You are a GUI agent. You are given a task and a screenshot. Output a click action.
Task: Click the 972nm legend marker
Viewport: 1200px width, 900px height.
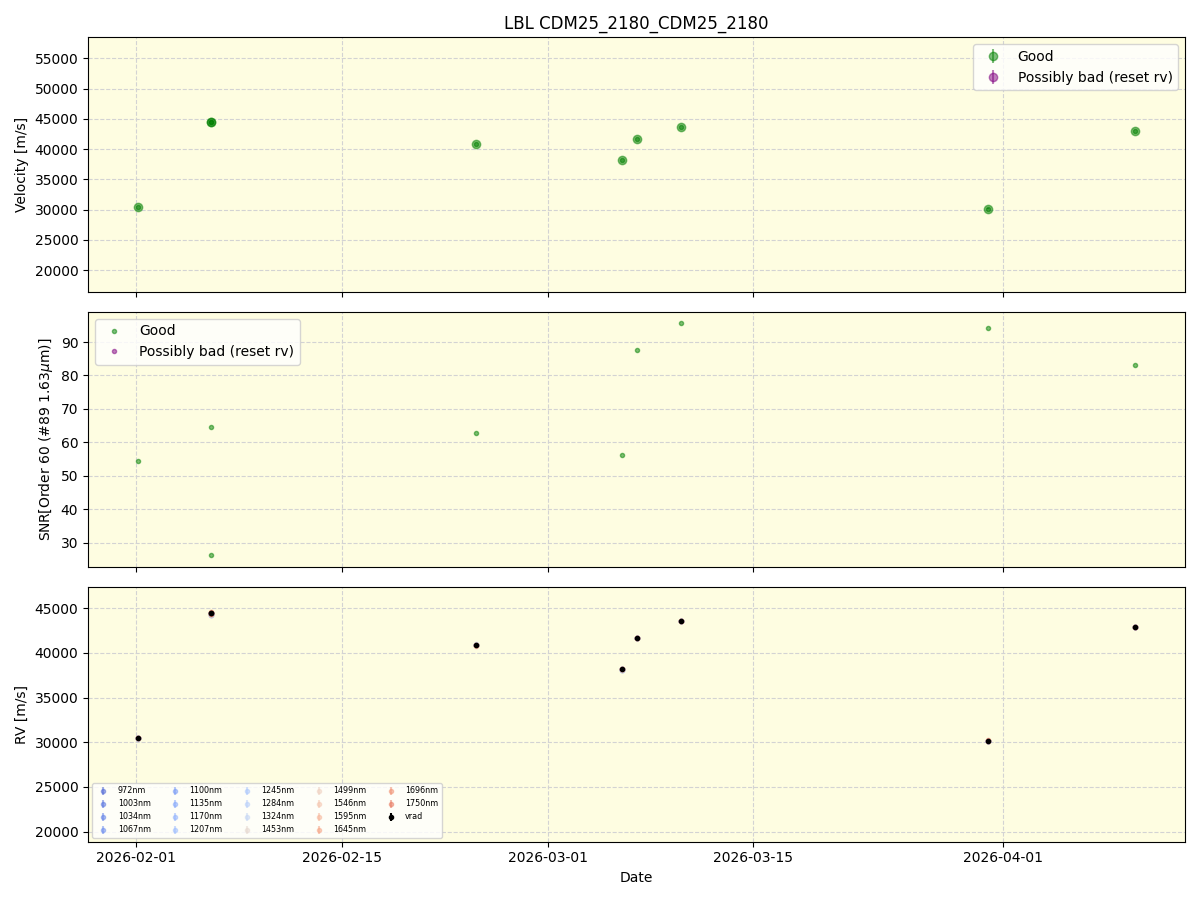(103, 791)
